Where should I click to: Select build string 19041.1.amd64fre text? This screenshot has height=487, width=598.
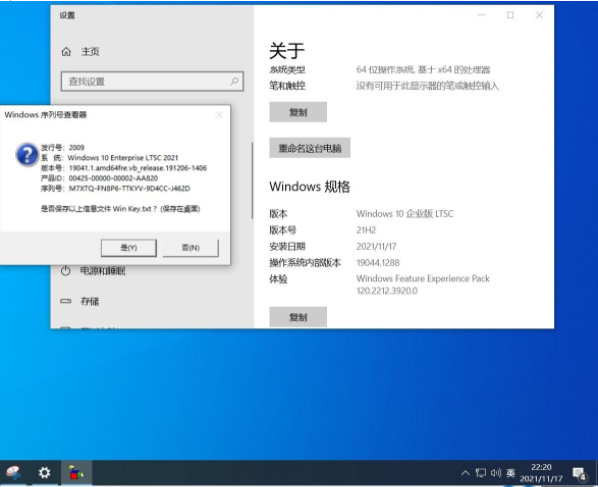coord(138,168)
